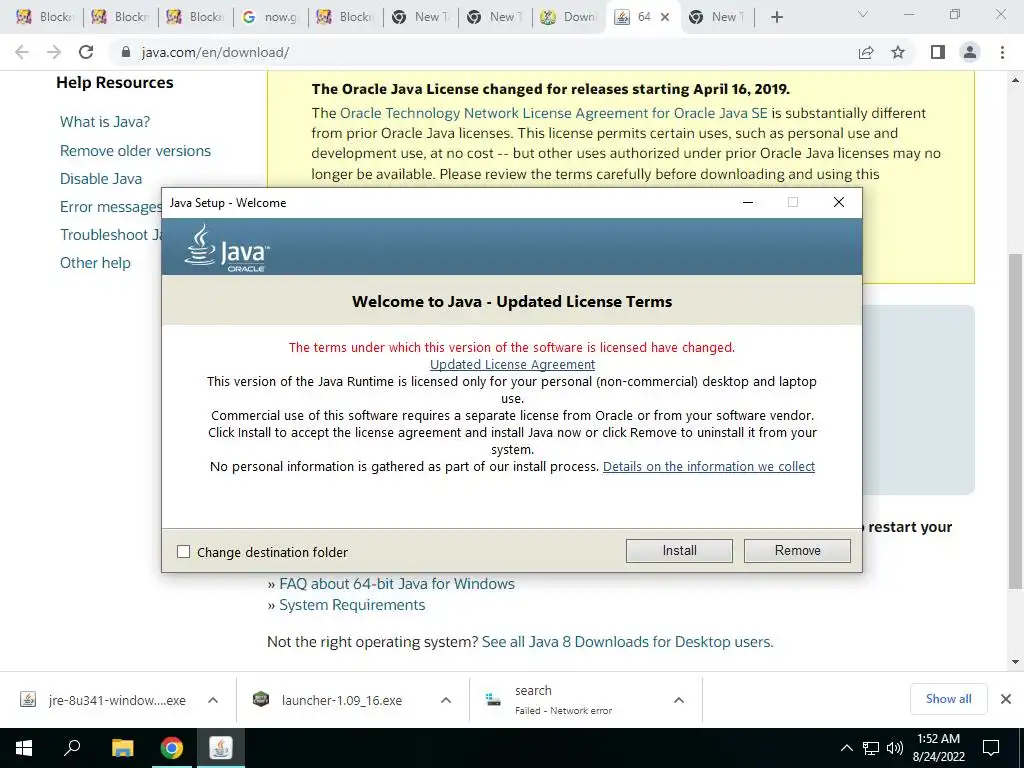Click Show all downloads

click(x=948, y=699)
